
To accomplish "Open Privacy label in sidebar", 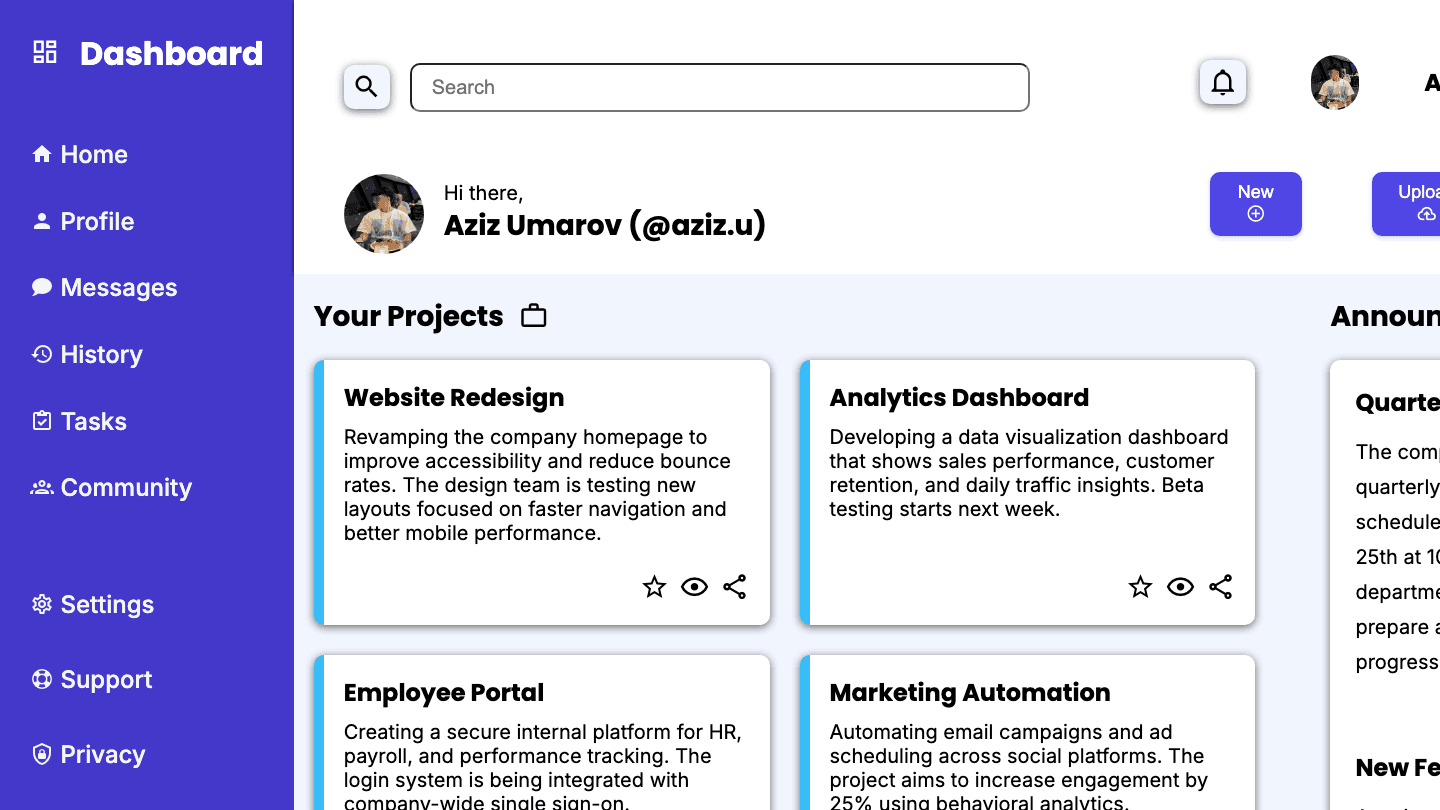I will click(103, 754).
